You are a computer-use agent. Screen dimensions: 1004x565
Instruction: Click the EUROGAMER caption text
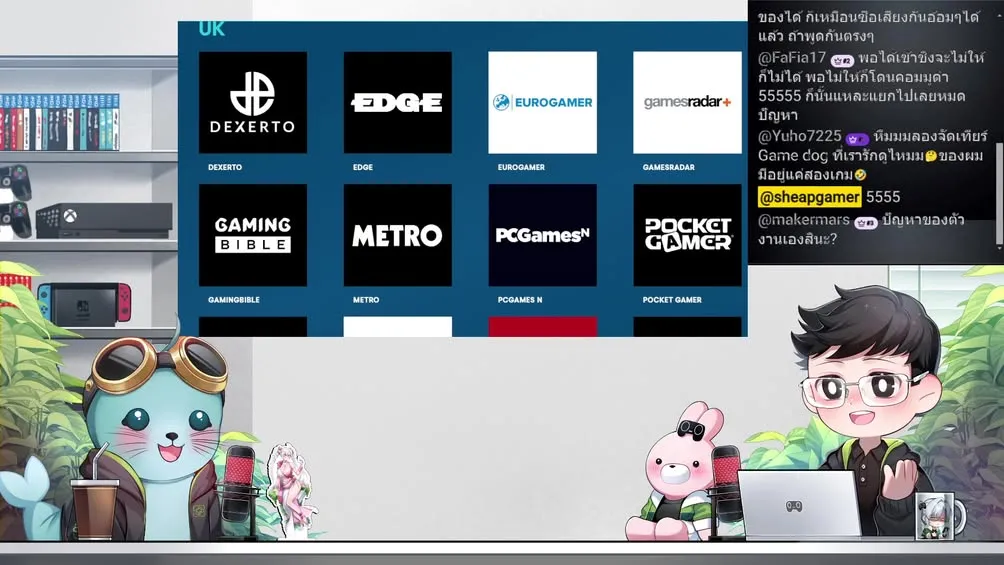[521, 167]
